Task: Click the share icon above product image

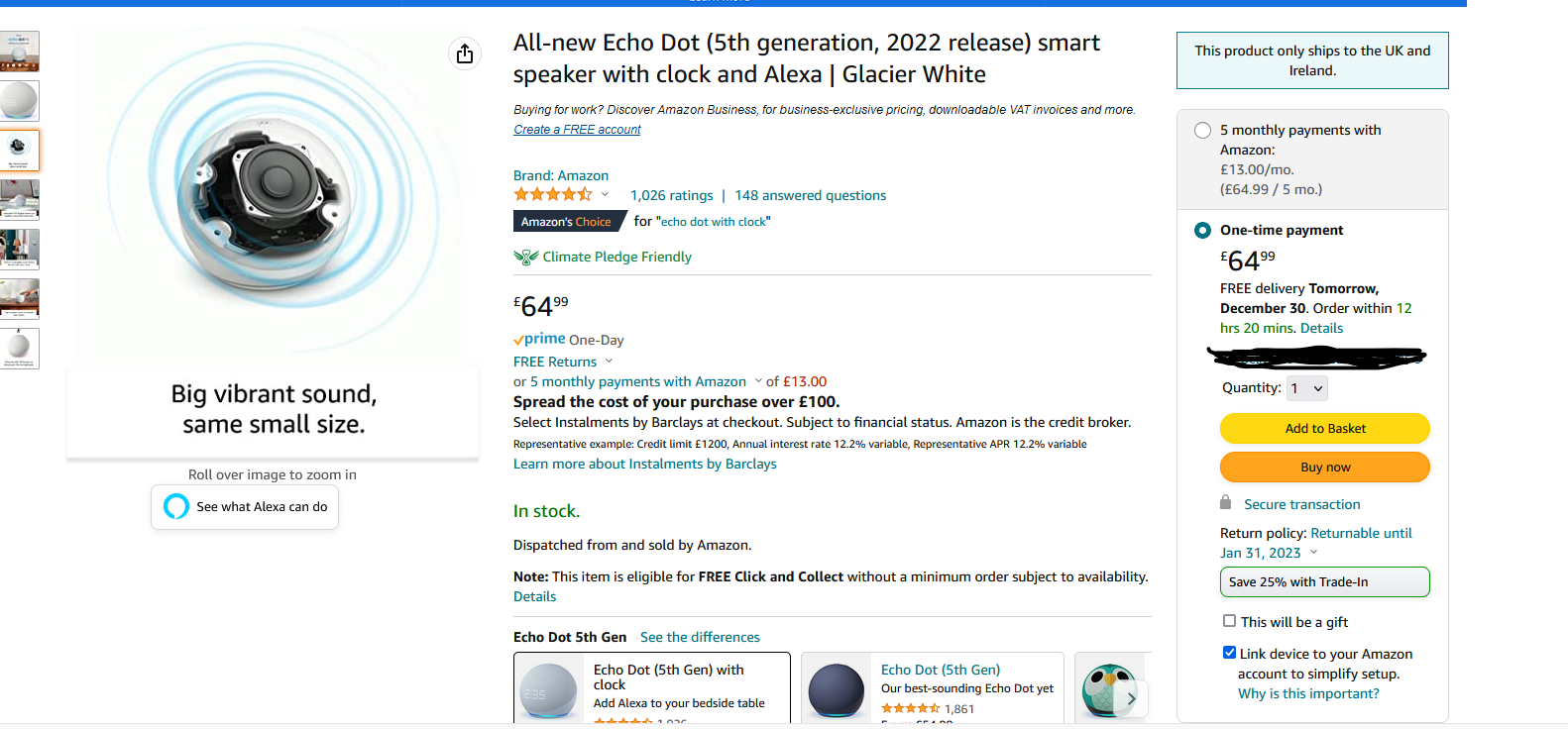Action: (465, 53)
